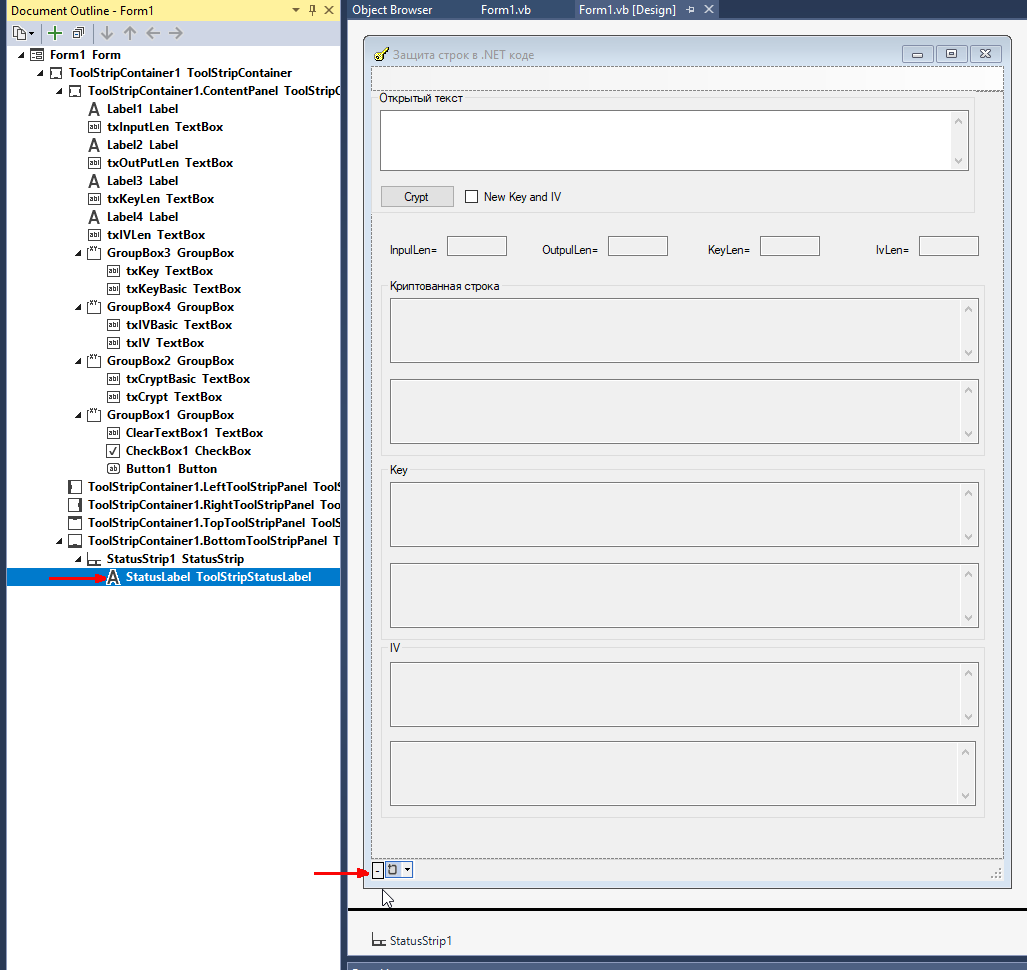Collapse the ToolStripContainer1 tree node

[x=40, y=73]
